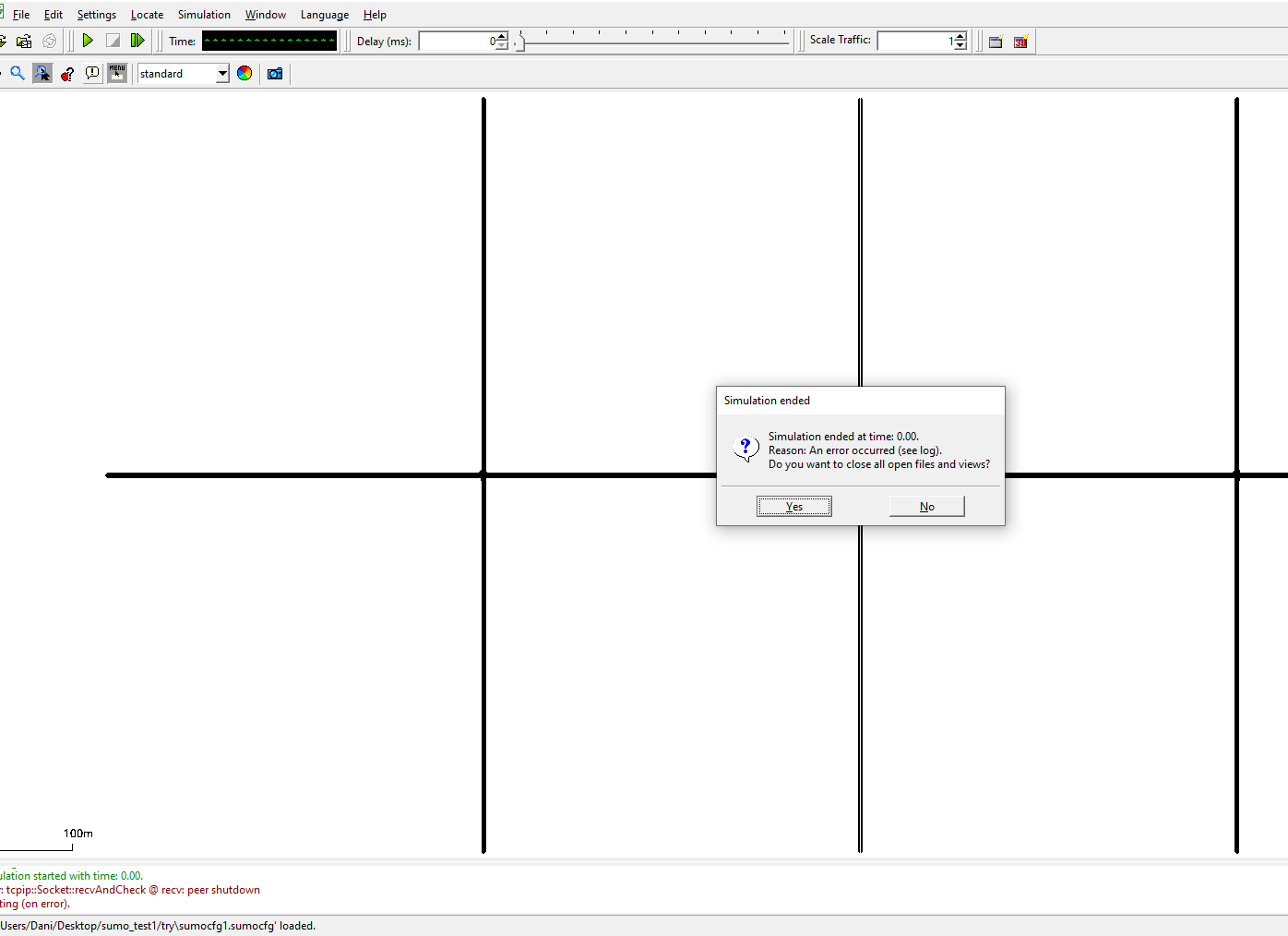Open the Window menu

[266, 15]
